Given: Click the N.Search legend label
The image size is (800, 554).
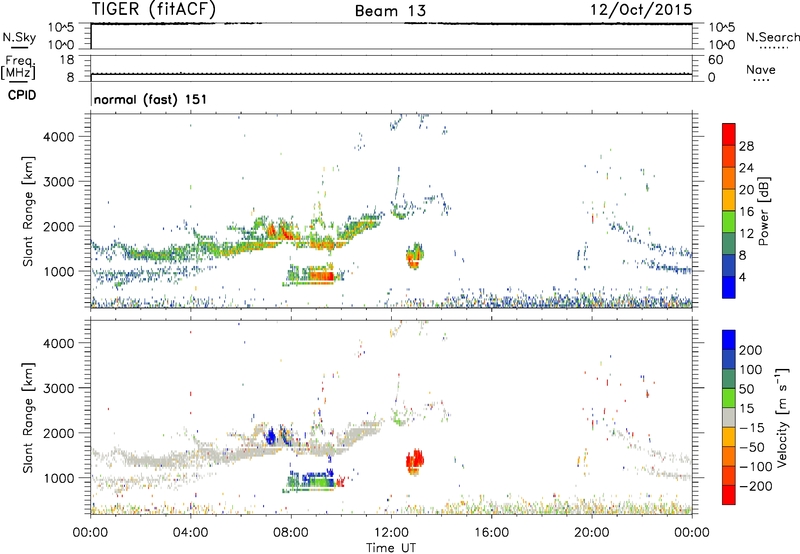Looking at the screenshot, I should coord(772,37).
